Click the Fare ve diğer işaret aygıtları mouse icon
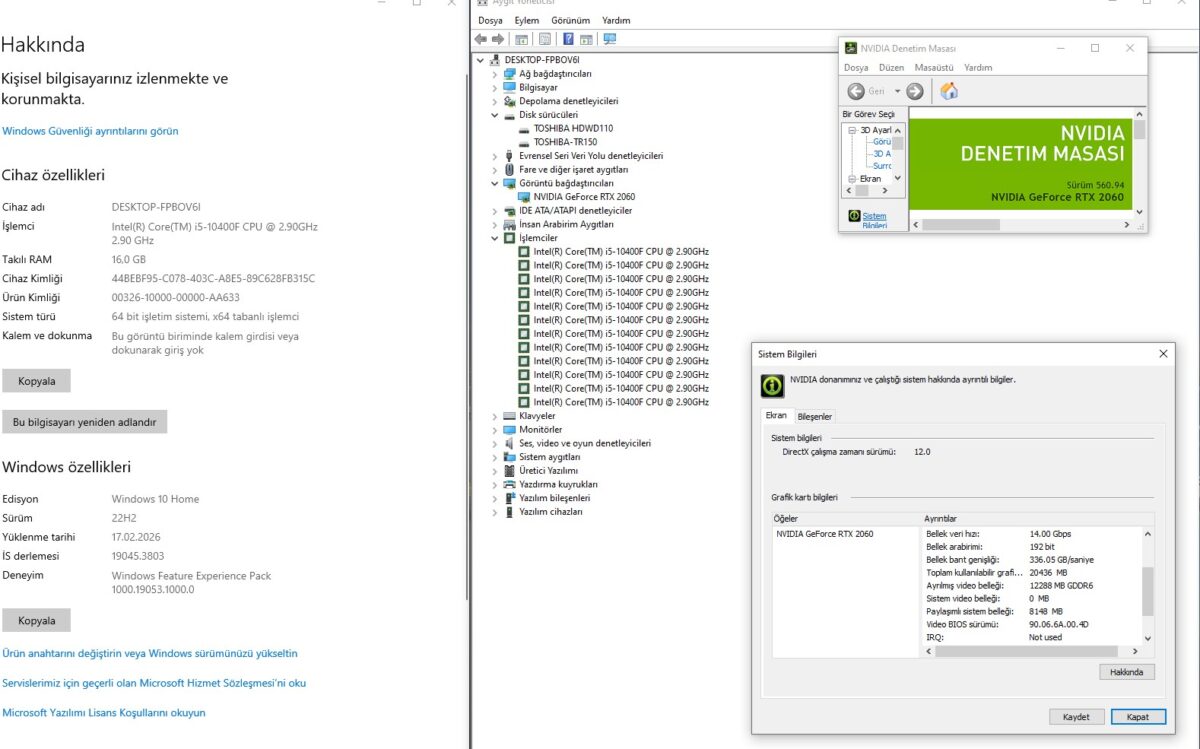Screen dimensions: 1200x749 (x=510, y=170)
